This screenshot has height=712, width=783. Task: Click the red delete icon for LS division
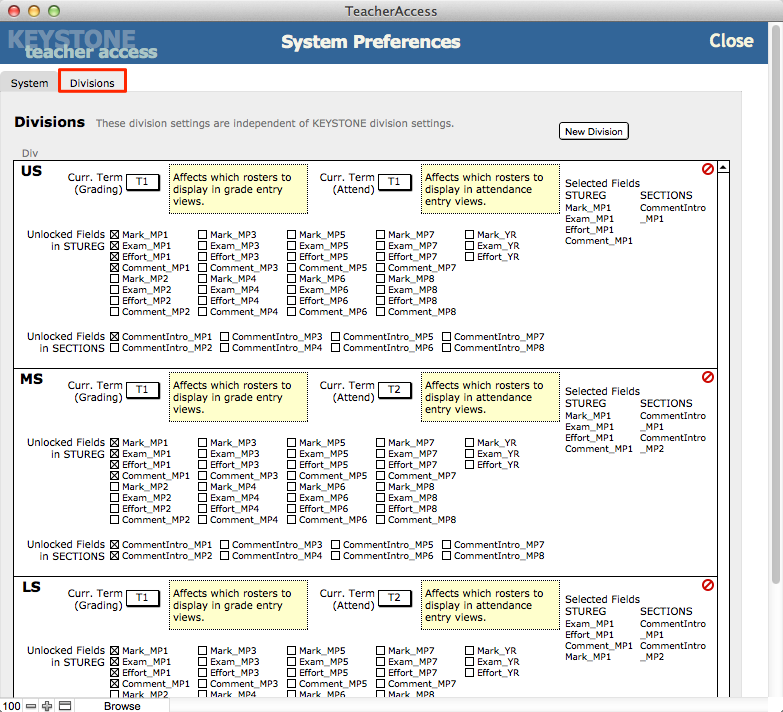708,585
